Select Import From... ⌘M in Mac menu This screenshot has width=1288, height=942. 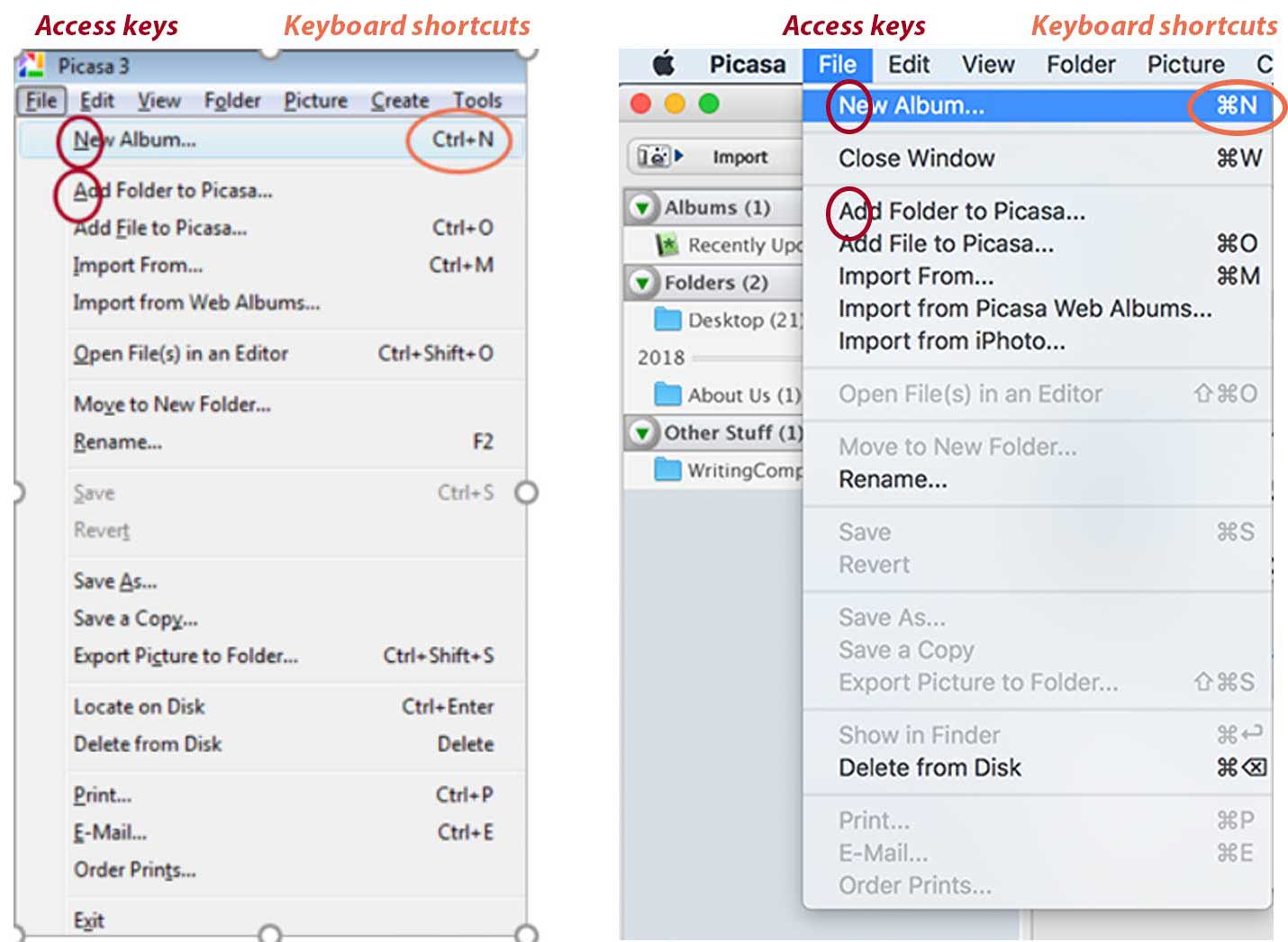pos(1038,276)
